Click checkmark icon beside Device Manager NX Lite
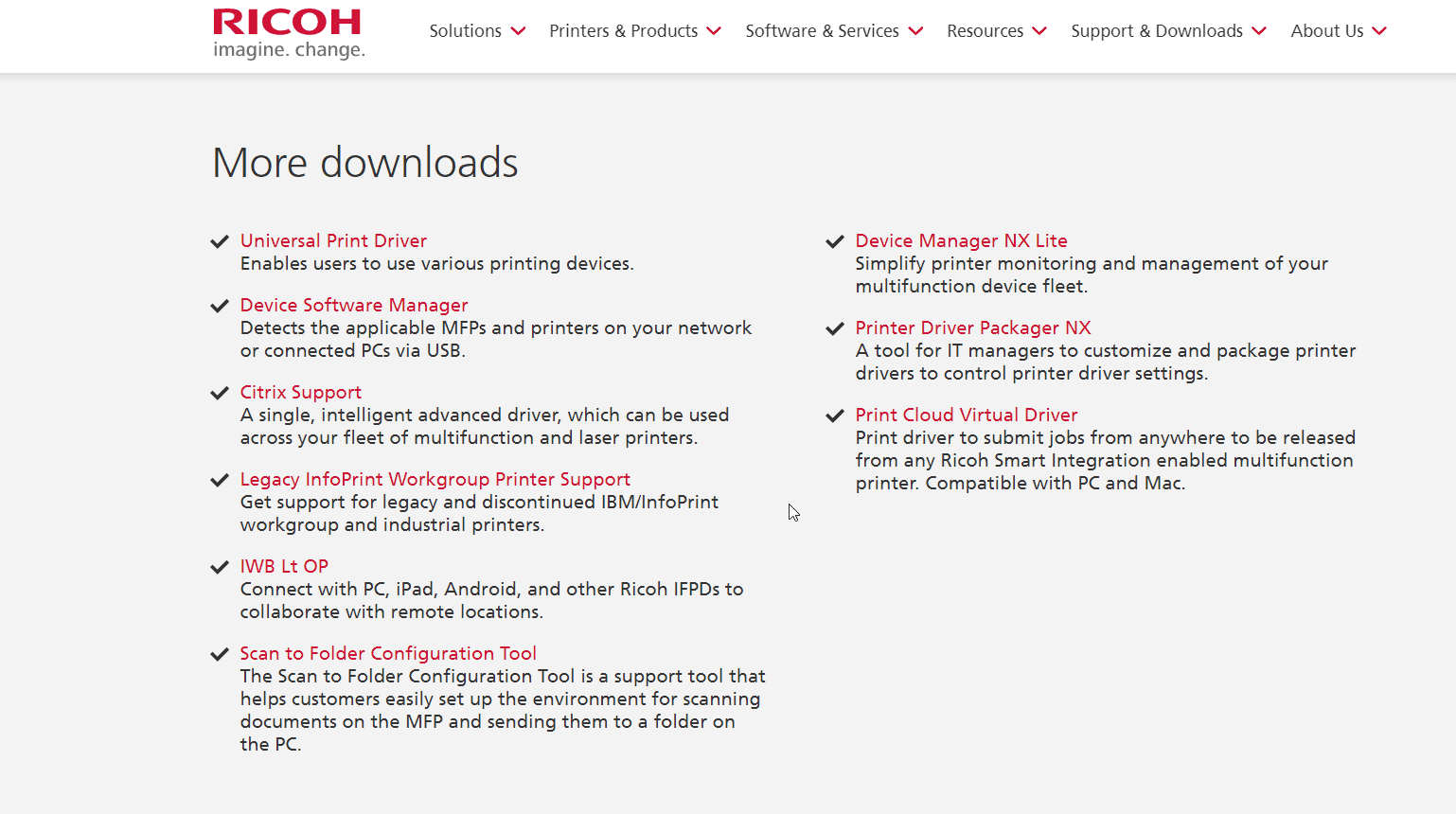Viewport: 1456px width, 814px height. [x=835, y=241]
